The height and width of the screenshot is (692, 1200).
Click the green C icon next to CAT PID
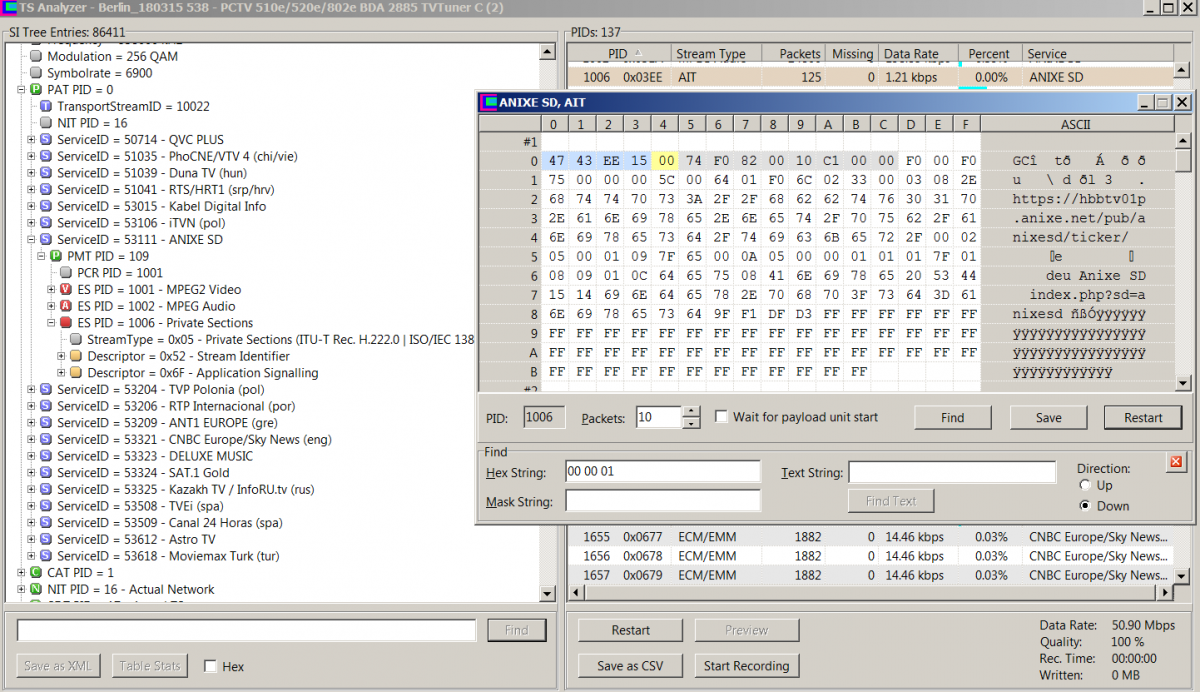[x=36, y=573]
